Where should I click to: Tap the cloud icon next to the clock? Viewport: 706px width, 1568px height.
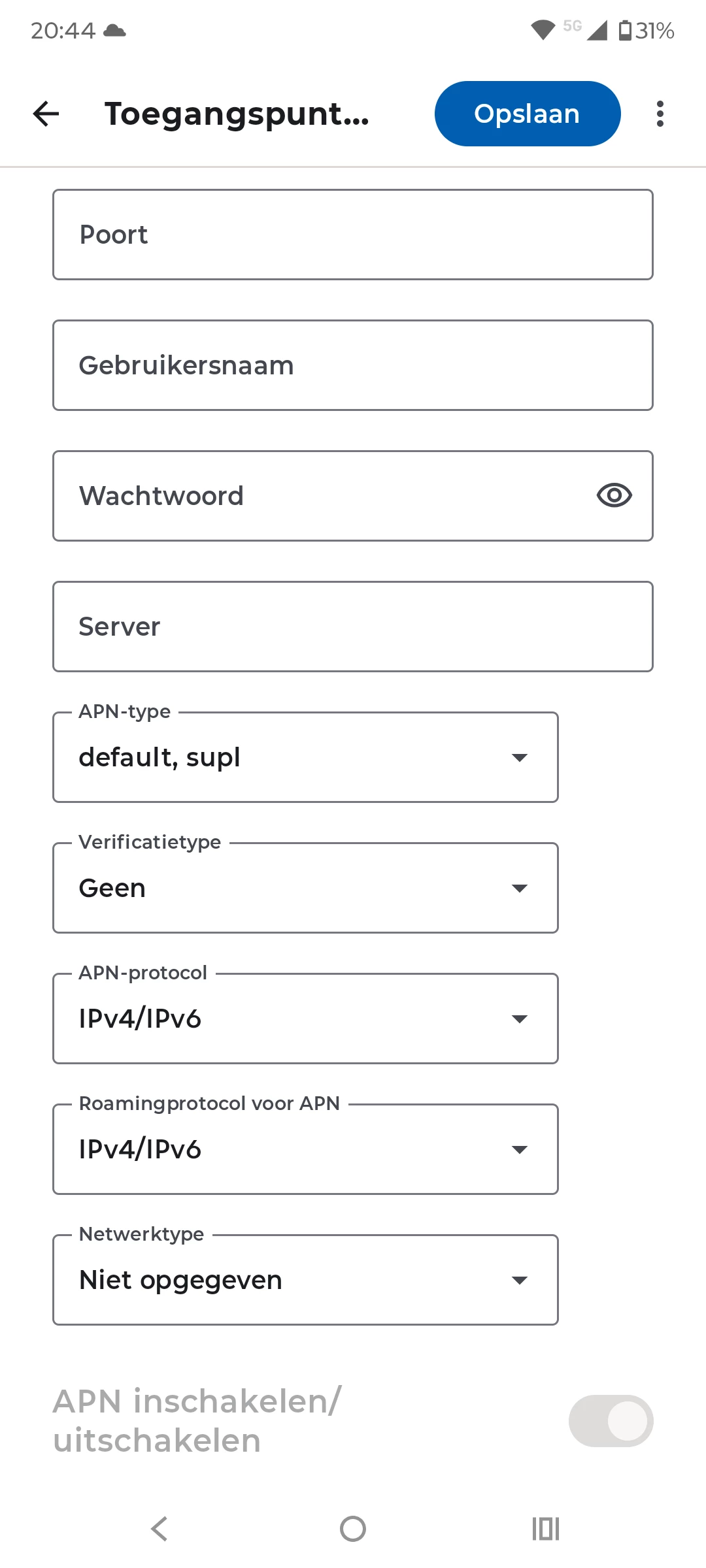pyautogui.click(x=115, y=30)
